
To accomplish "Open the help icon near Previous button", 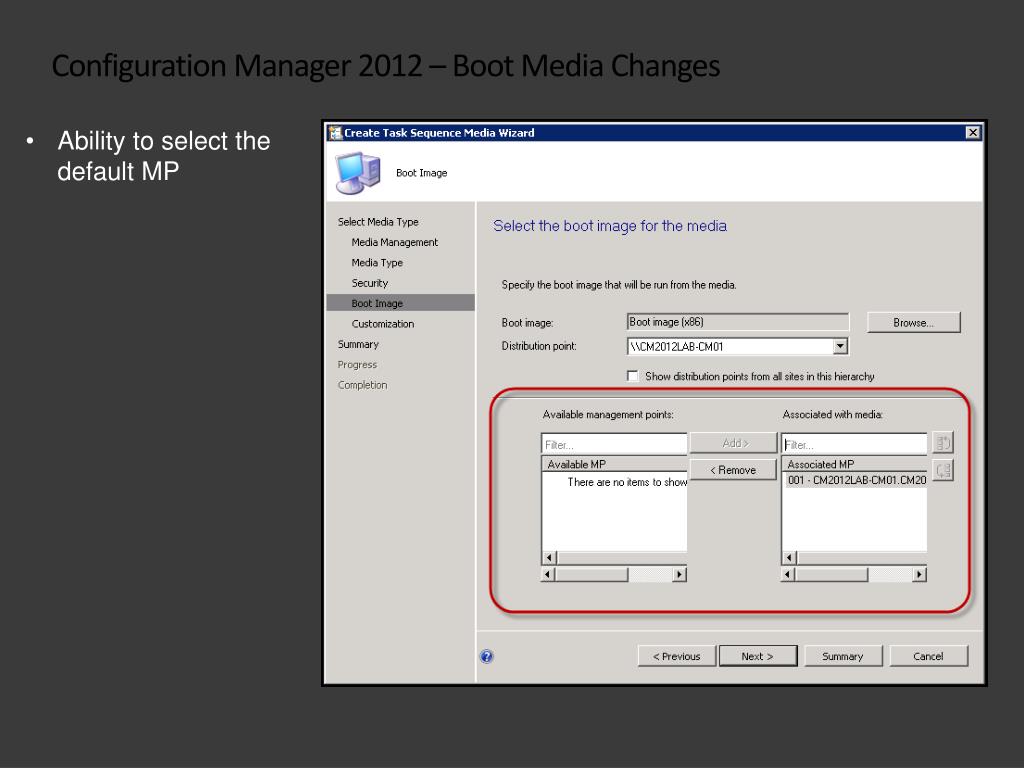I will pyautogui.click(x=487, y=656).
